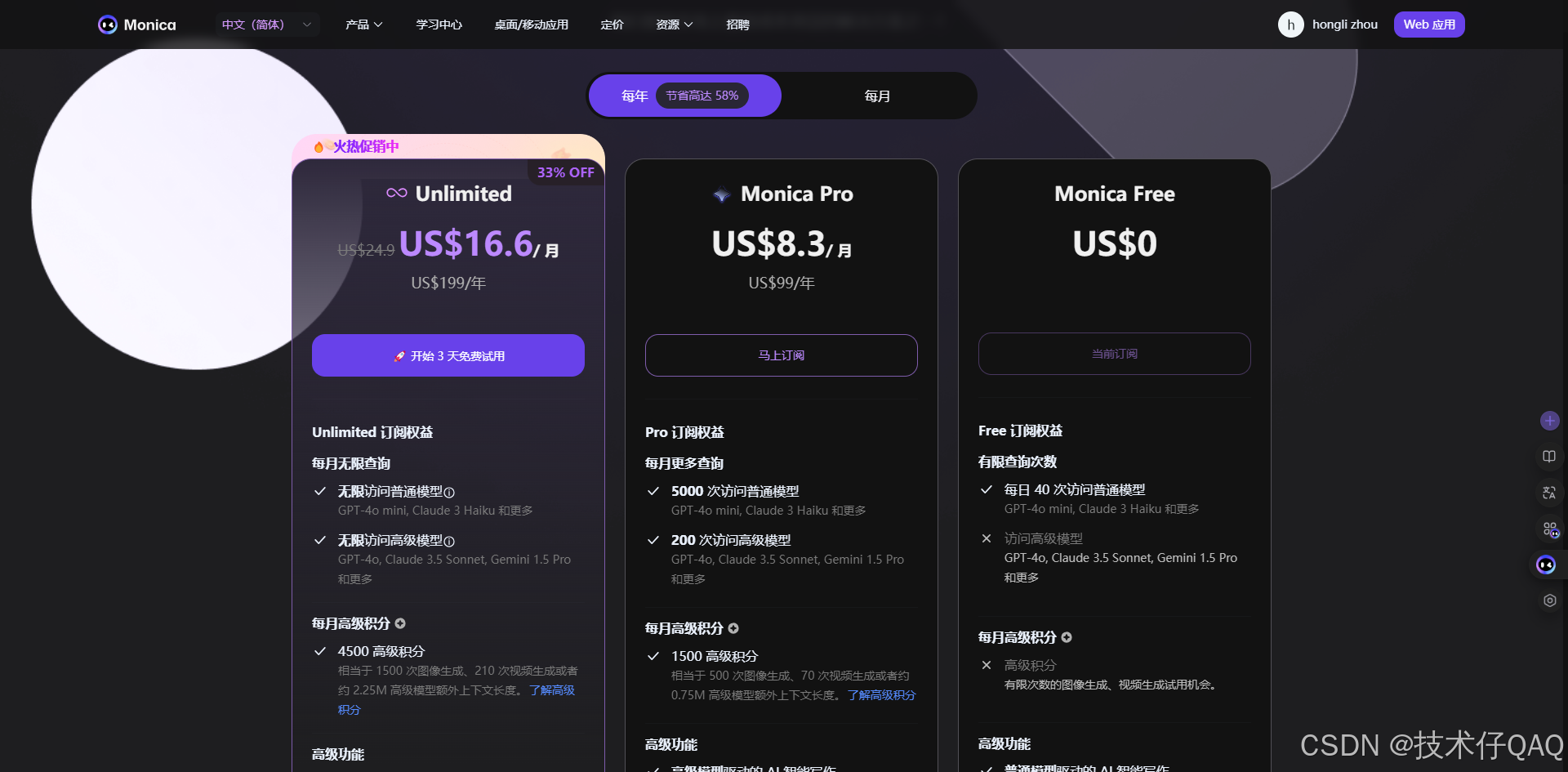Expand the 资源 menu
1568x772 pixels.
point(674,25)
